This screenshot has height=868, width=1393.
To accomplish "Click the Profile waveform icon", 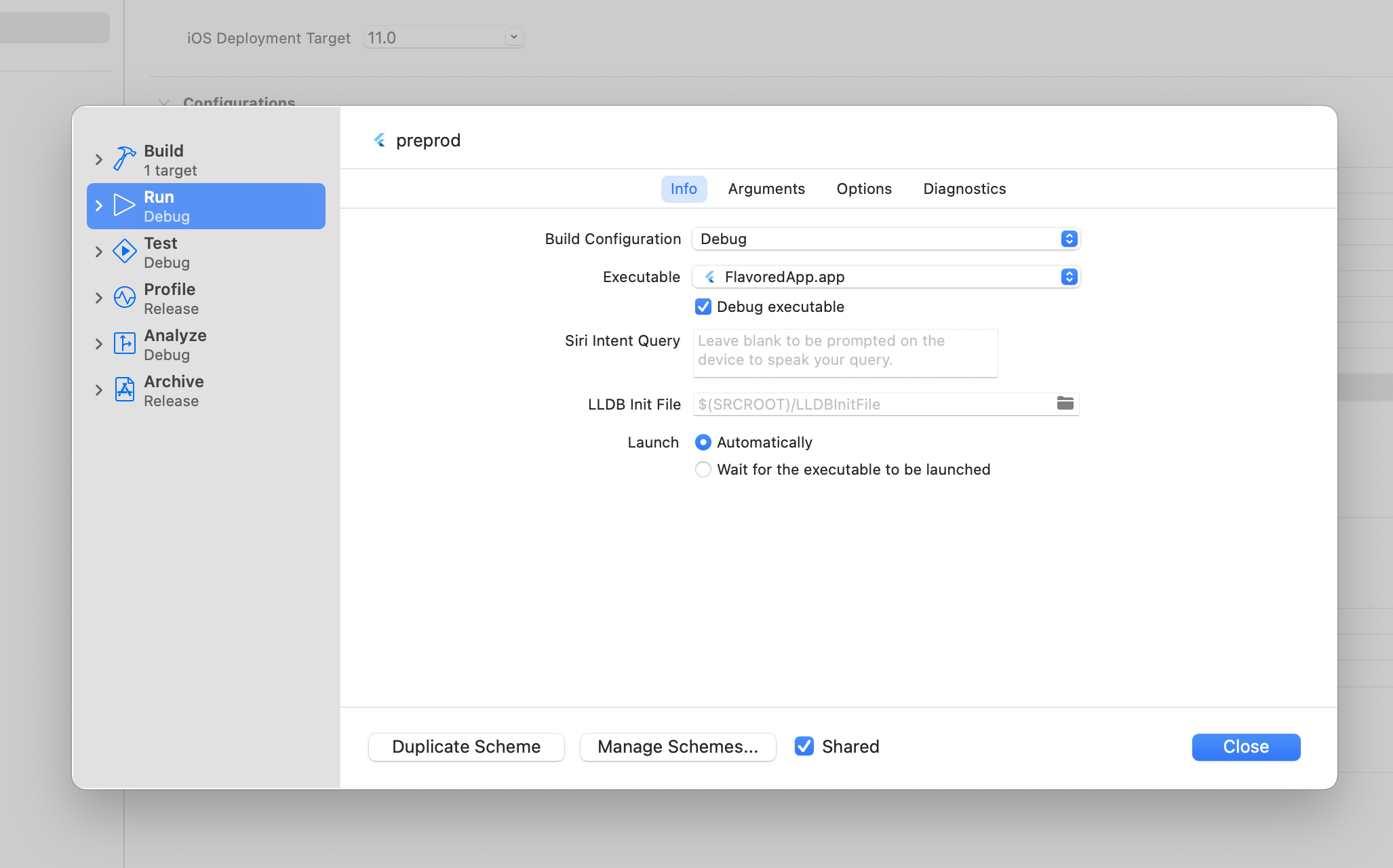I will click(x=124, y=298).
